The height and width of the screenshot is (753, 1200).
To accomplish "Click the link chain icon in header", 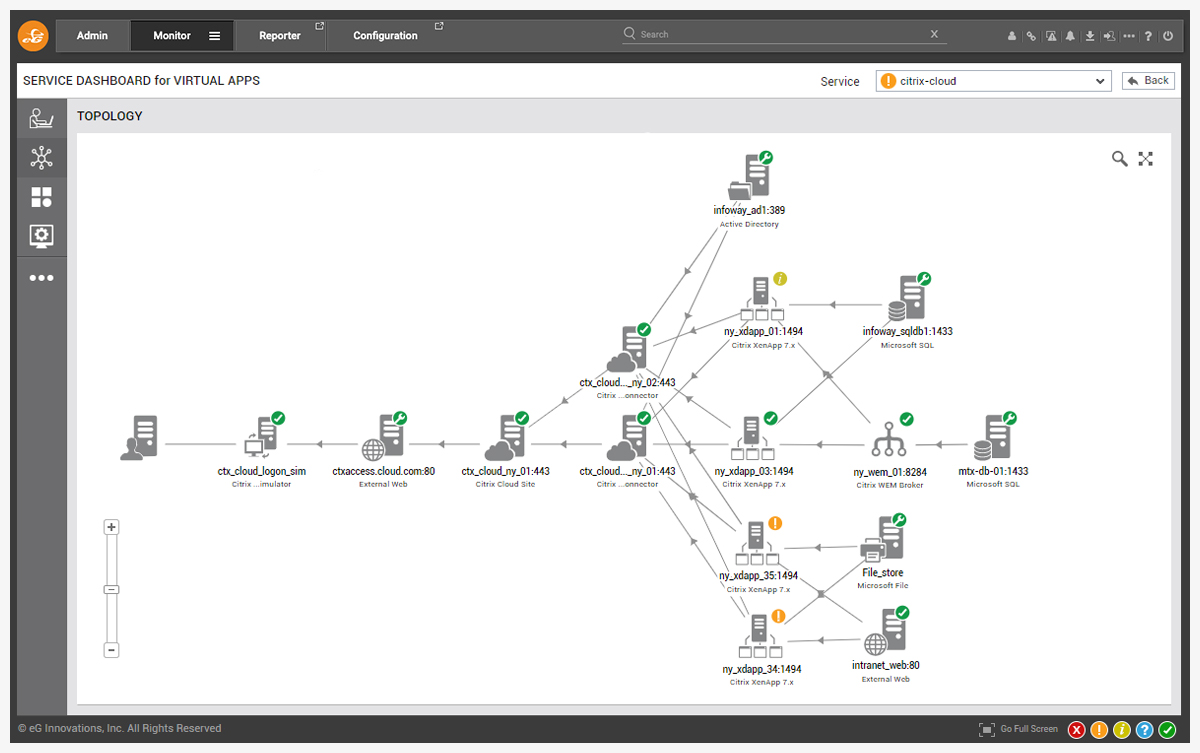I will 1031,36.
